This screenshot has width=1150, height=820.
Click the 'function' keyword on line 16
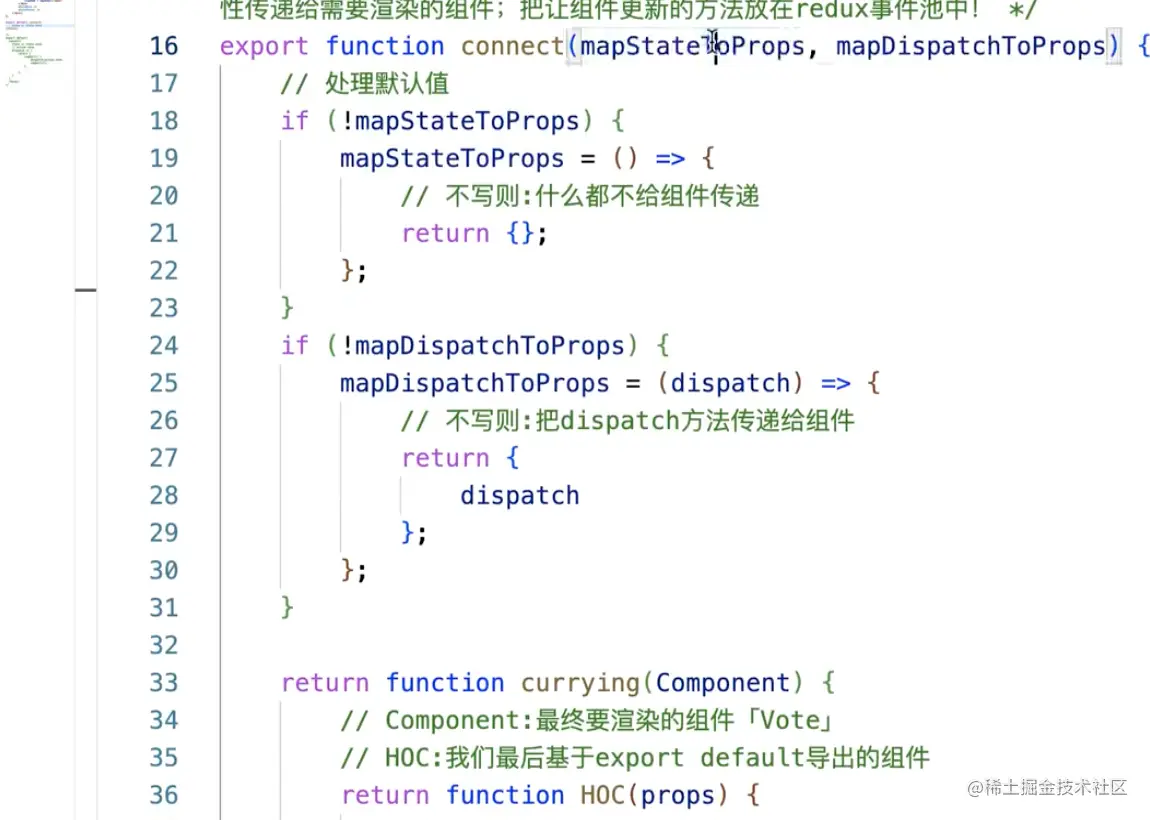click(385, 46)
